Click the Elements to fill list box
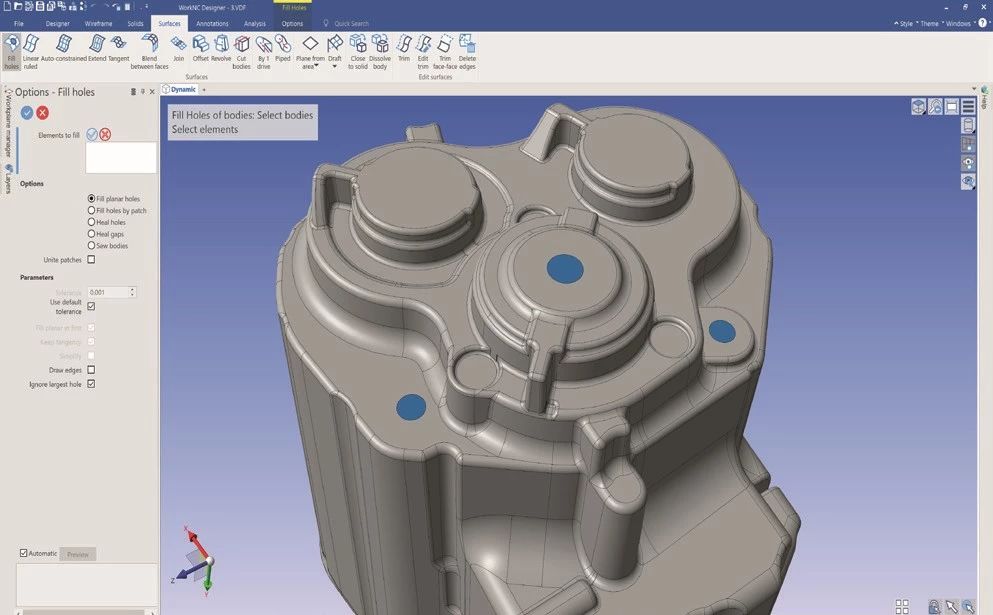This screenshot has height=615, width=993. pyautogui.click(x=121, y=157)
